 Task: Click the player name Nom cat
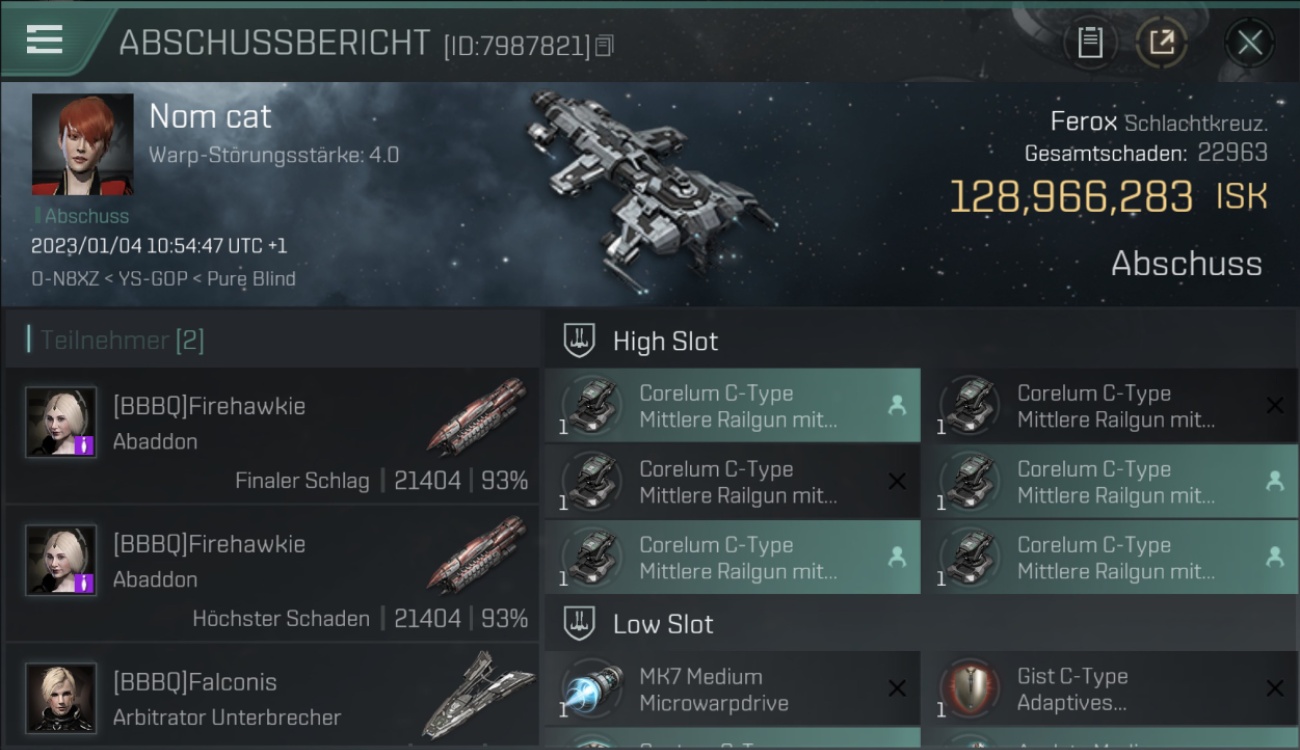tap(210, 116)
